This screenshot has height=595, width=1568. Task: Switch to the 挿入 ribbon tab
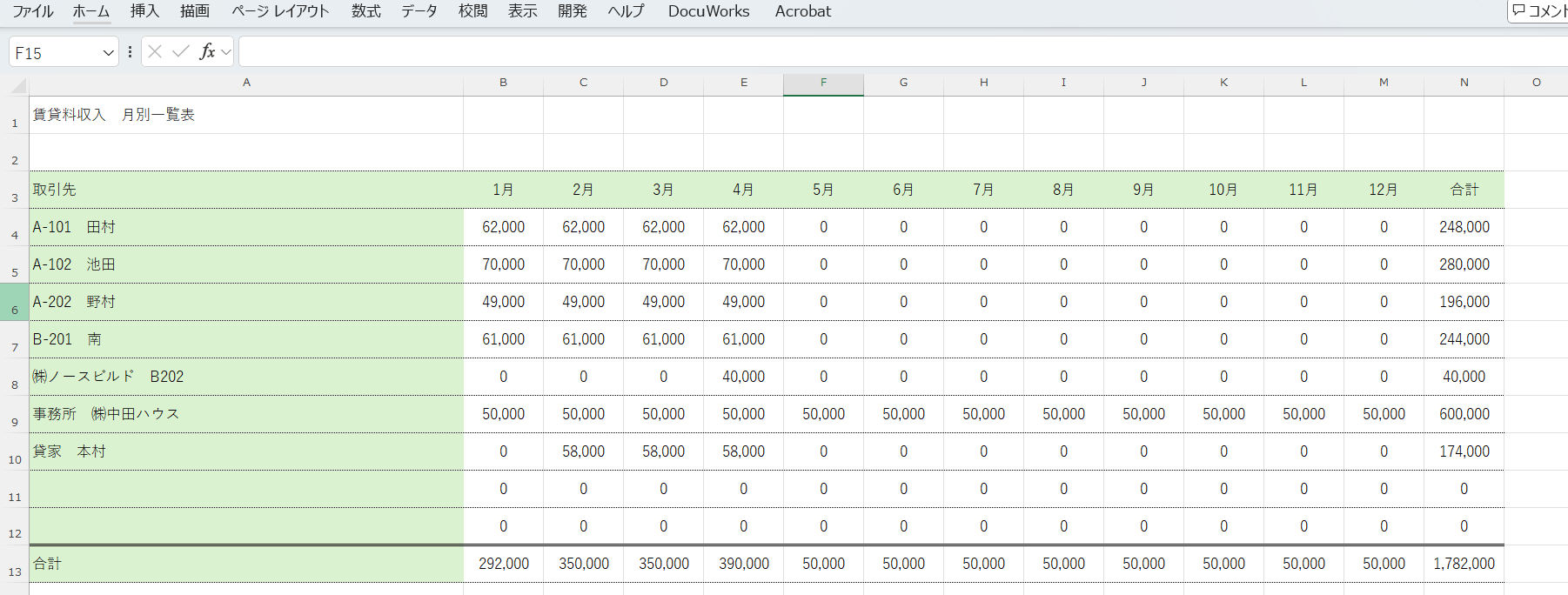coord(144,11)
